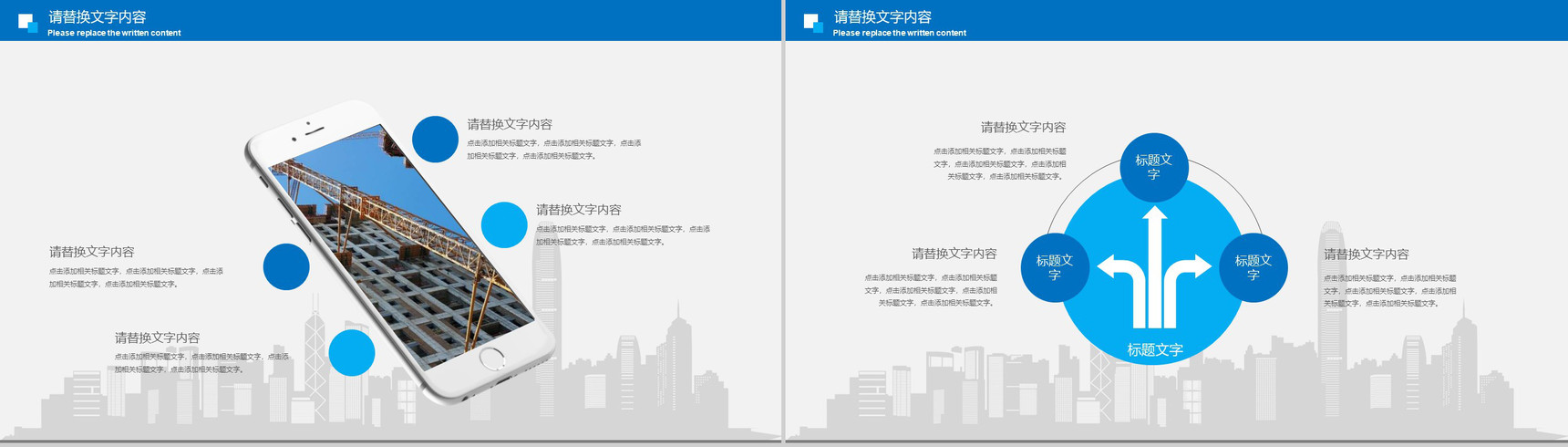Click the 标题文字 label at bottom of large circle
This screenshot has width=1568, height=447.
(x=1155, y=350)
